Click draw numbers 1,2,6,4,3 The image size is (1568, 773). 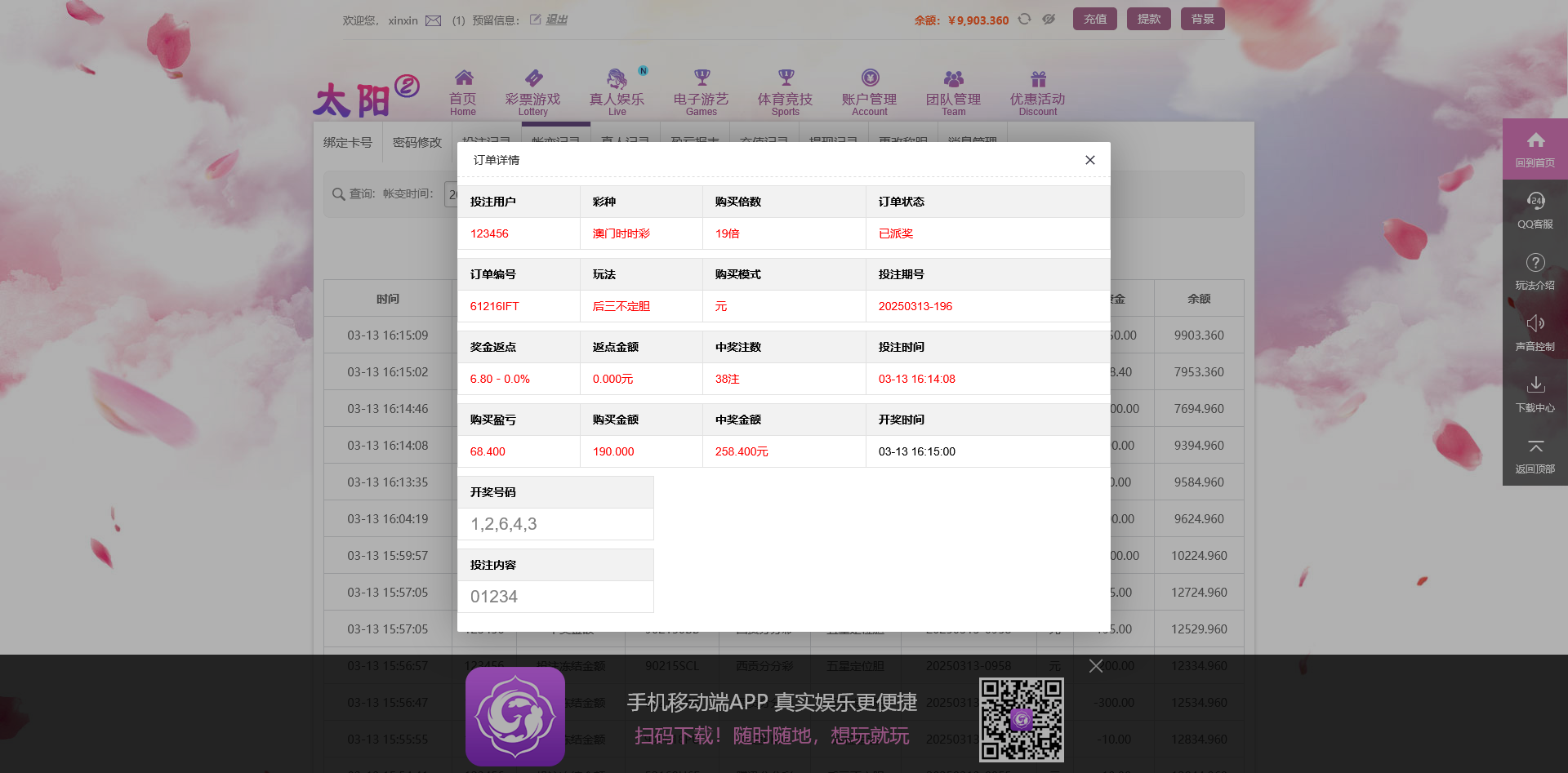tap(504, 524)
